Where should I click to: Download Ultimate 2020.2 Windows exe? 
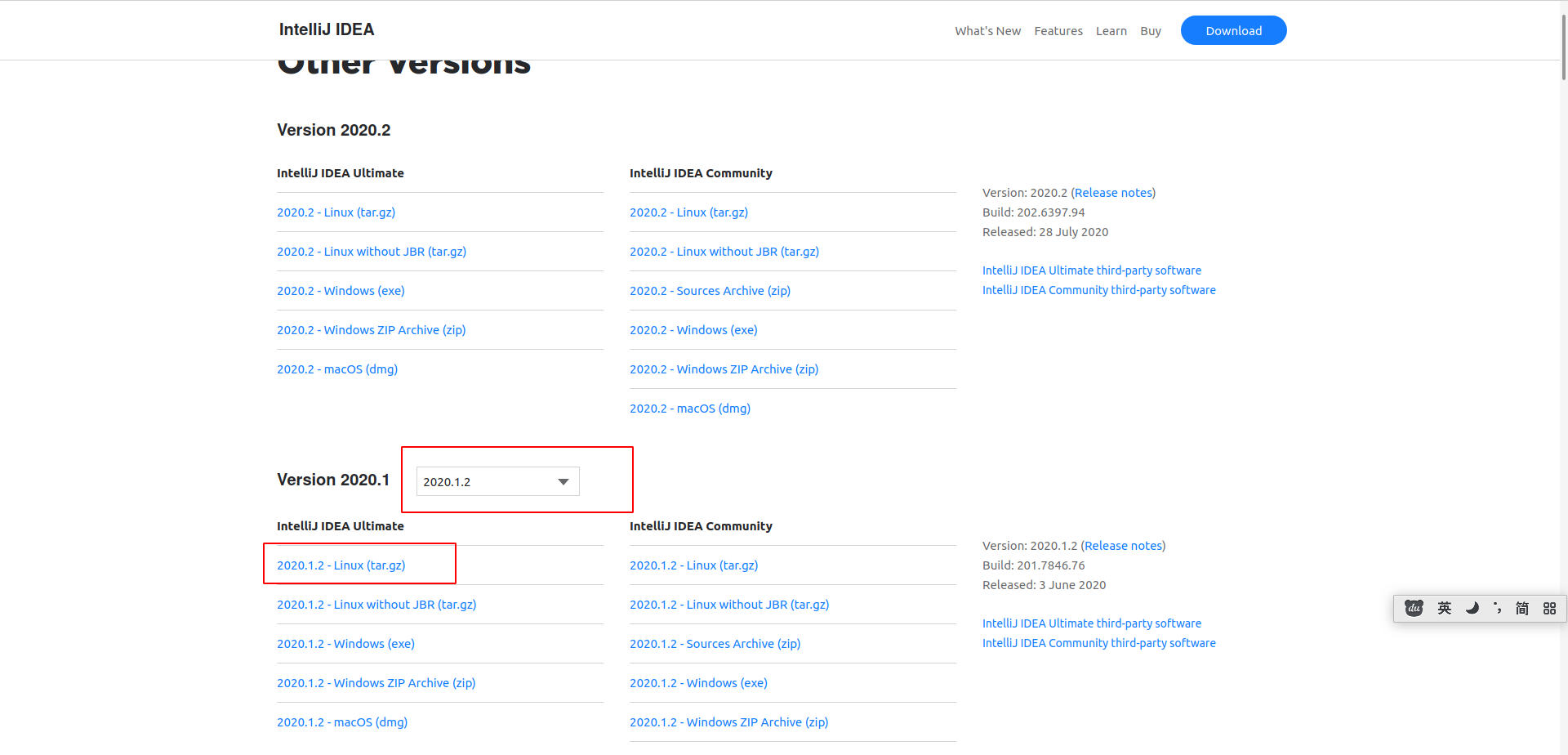[341, 291]
